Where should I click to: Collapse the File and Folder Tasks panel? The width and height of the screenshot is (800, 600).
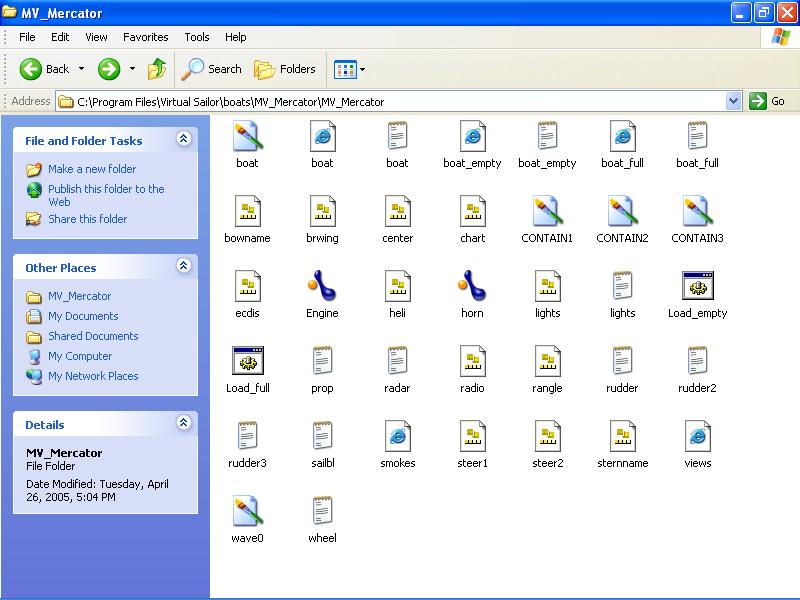(184, 138)
